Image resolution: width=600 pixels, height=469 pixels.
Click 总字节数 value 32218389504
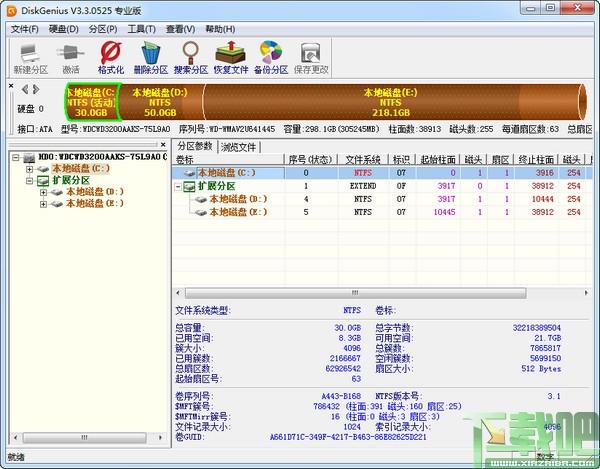(x=536, y=328)
